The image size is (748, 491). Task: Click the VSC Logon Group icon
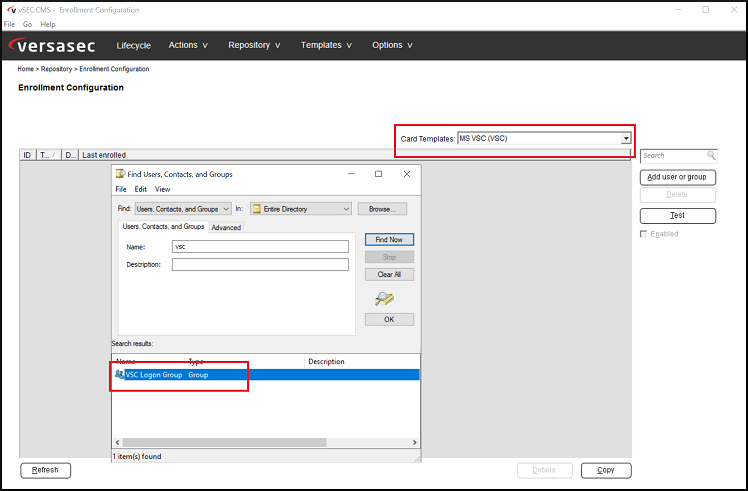(x=119, y=374)
